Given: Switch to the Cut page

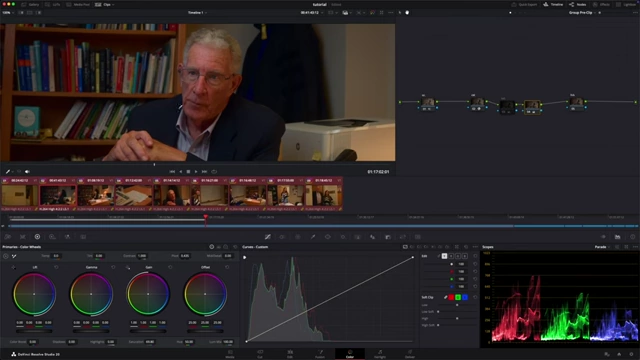Looking at the screenshot, I should click(x=260, y=354).
